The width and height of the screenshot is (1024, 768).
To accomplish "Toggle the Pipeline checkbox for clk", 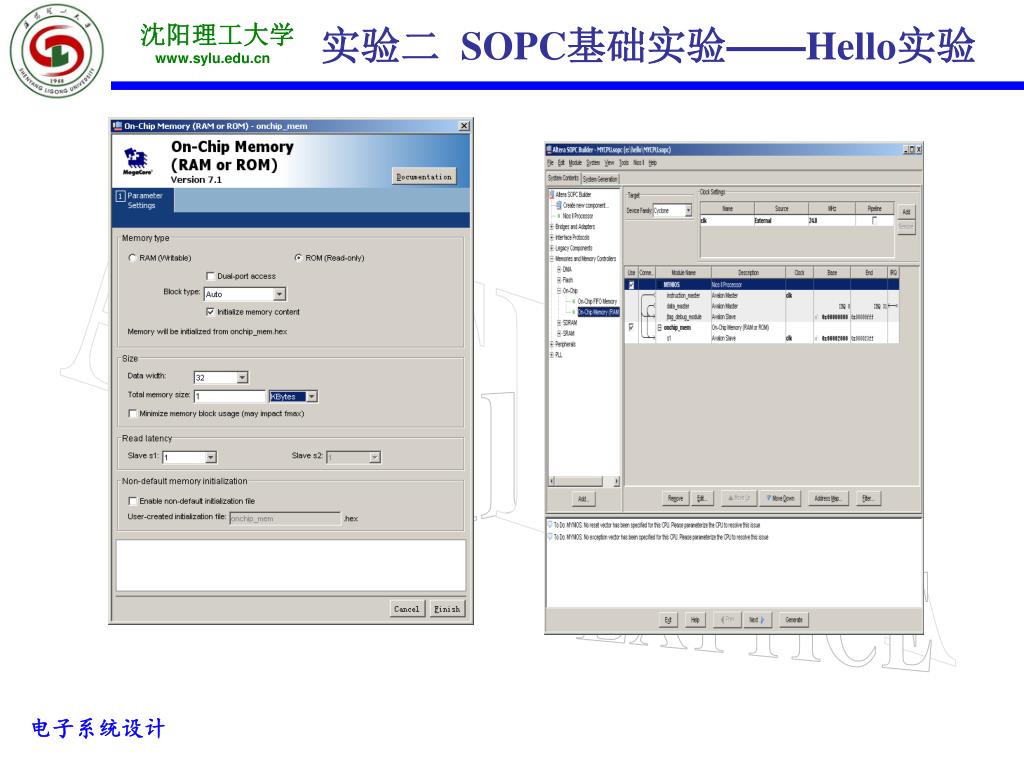I will [874, 220].
